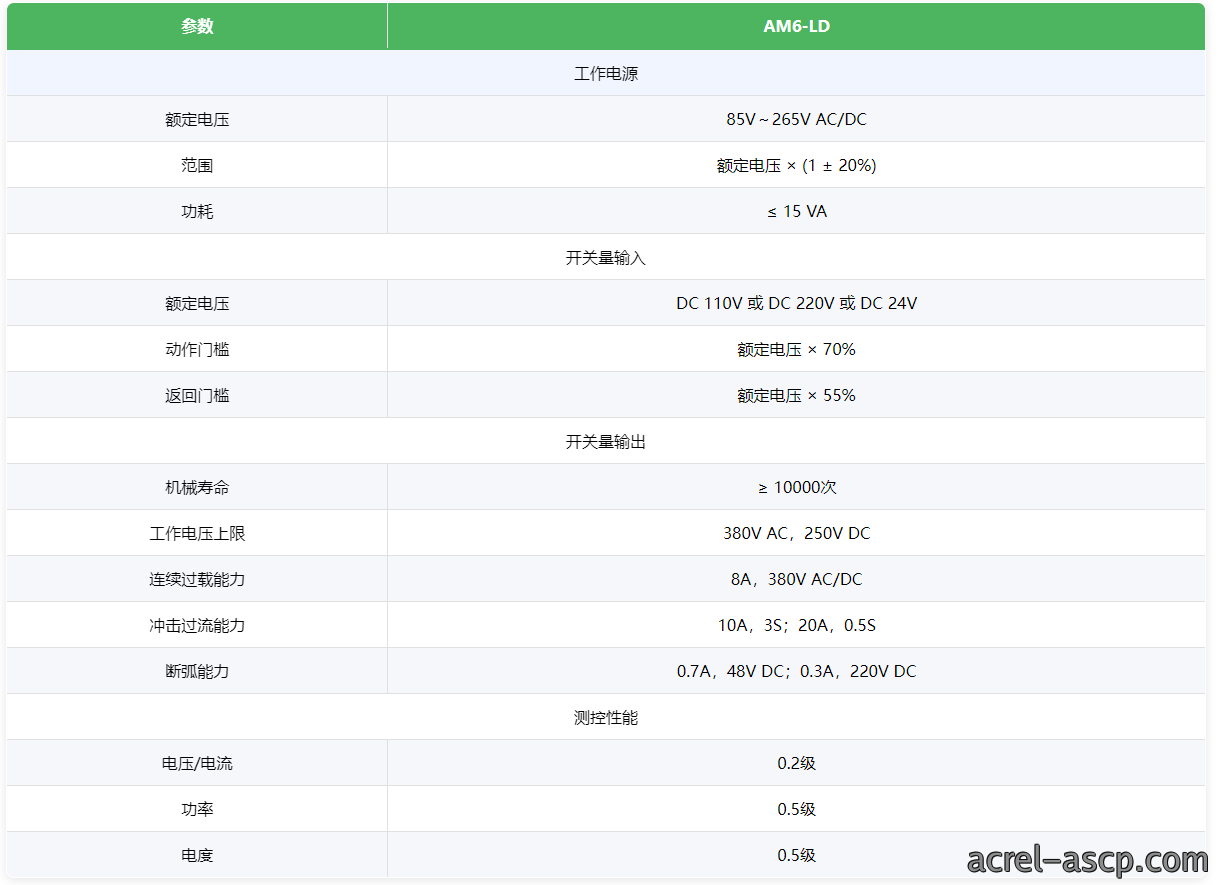Click the 10A，3S；20A，0.5S value
The height and width of the screenshot is (885, 1219).
[796, 625]
